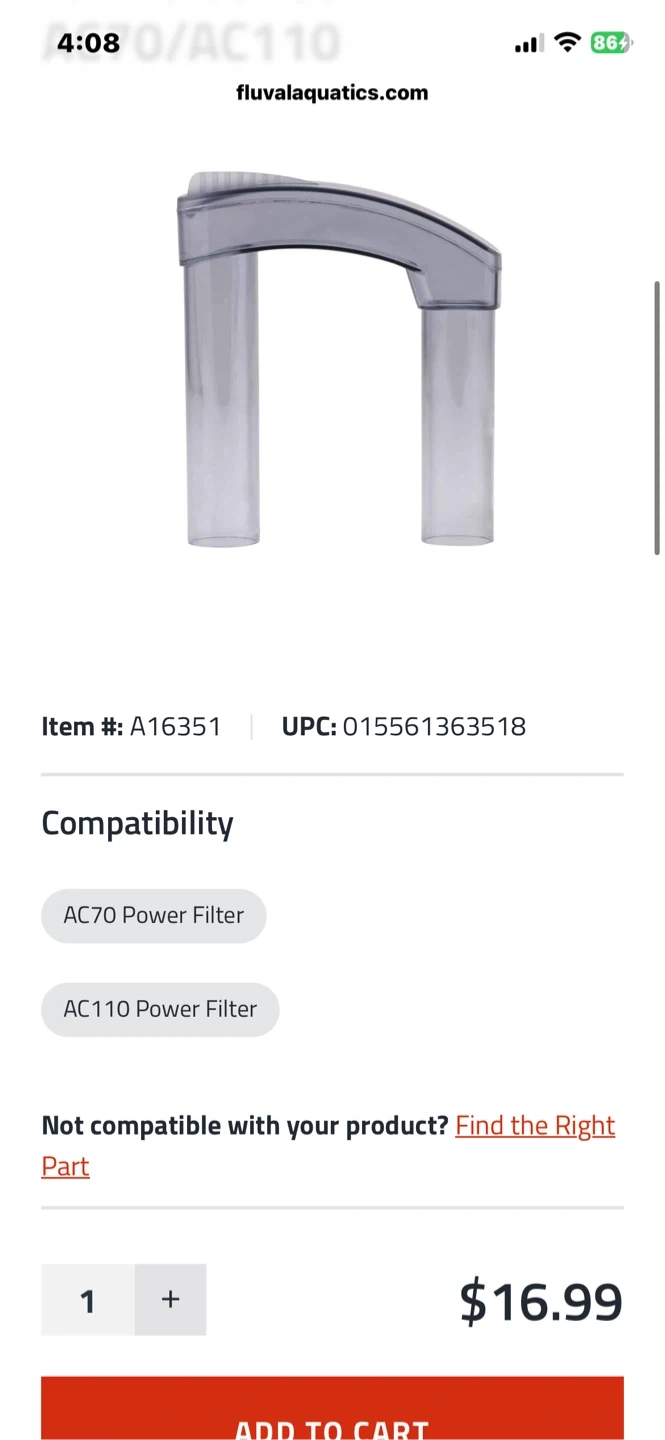Select the AC110 Power Filter chip

coord(160,1009)
